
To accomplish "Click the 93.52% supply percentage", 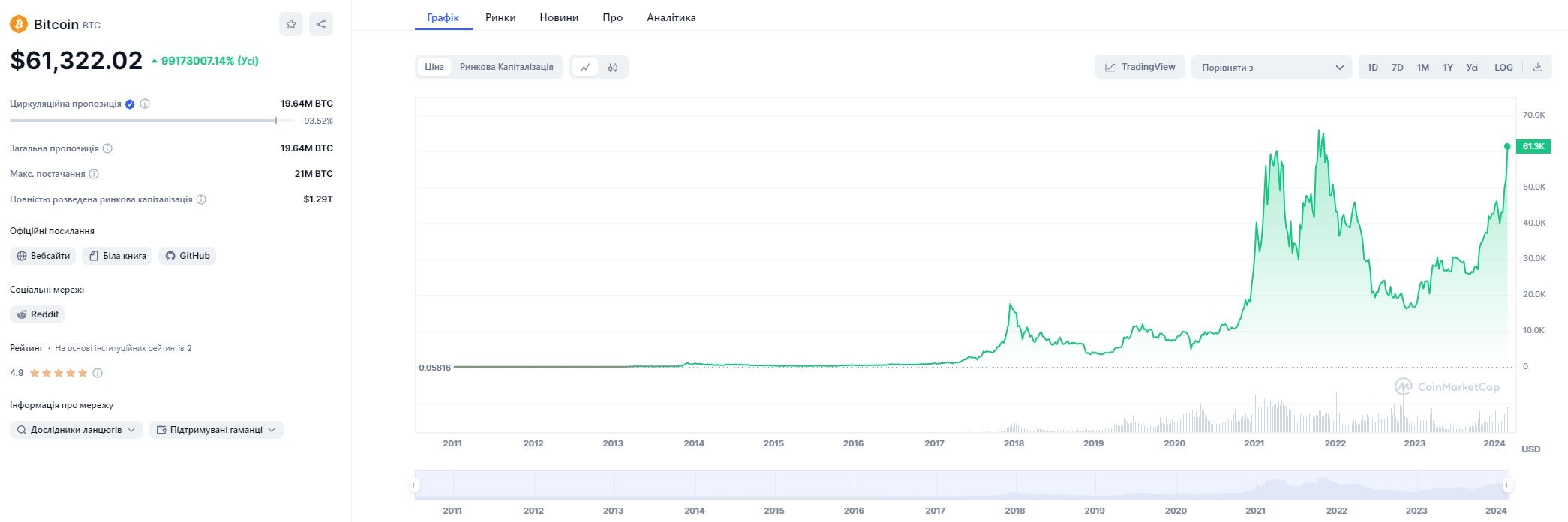I will point(318,121).
